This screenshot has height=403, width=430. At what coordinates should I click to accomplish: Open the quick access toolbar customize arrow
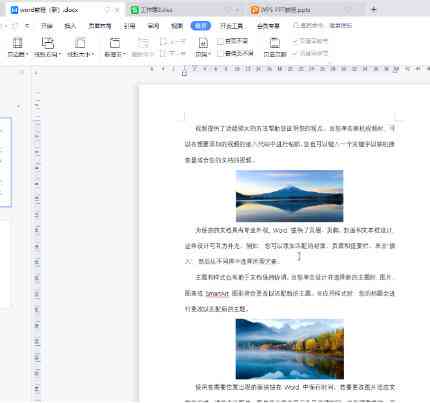pyautogui.click(x=27, y=26)
